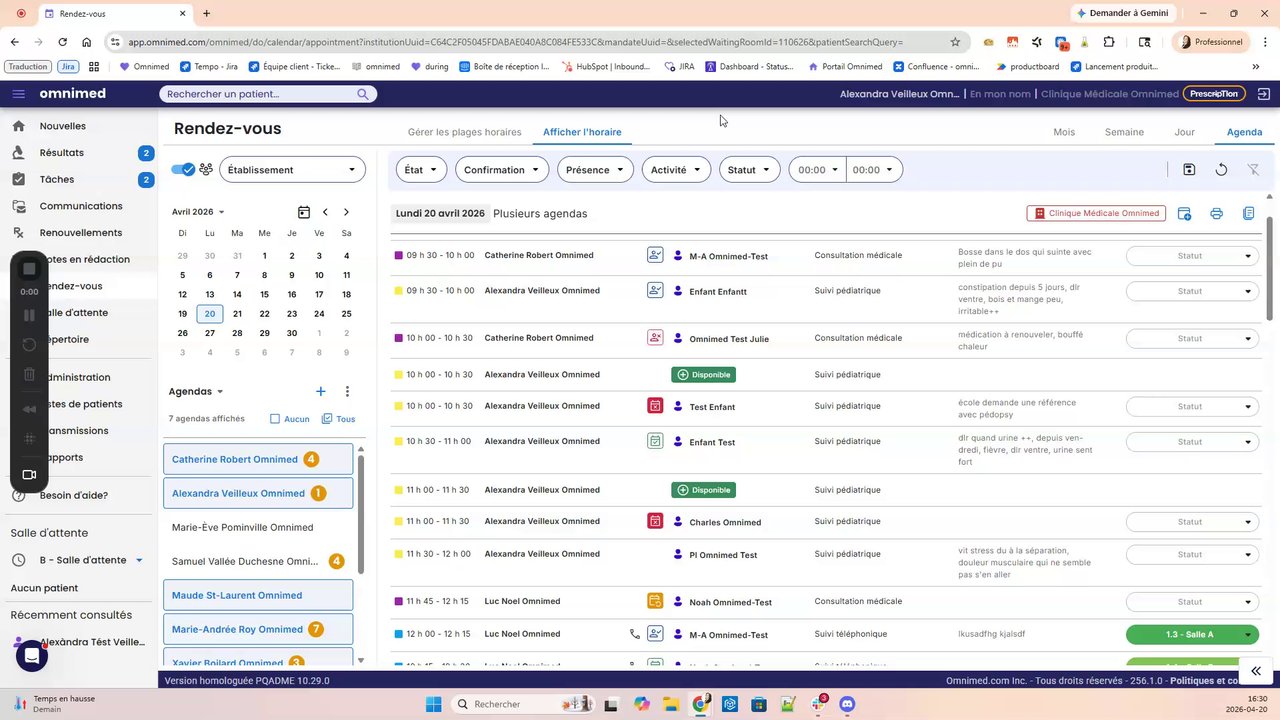The image size is (1280, 720).
Task: Go to previous month in mini calendar
Action: [x=325, y=212]
